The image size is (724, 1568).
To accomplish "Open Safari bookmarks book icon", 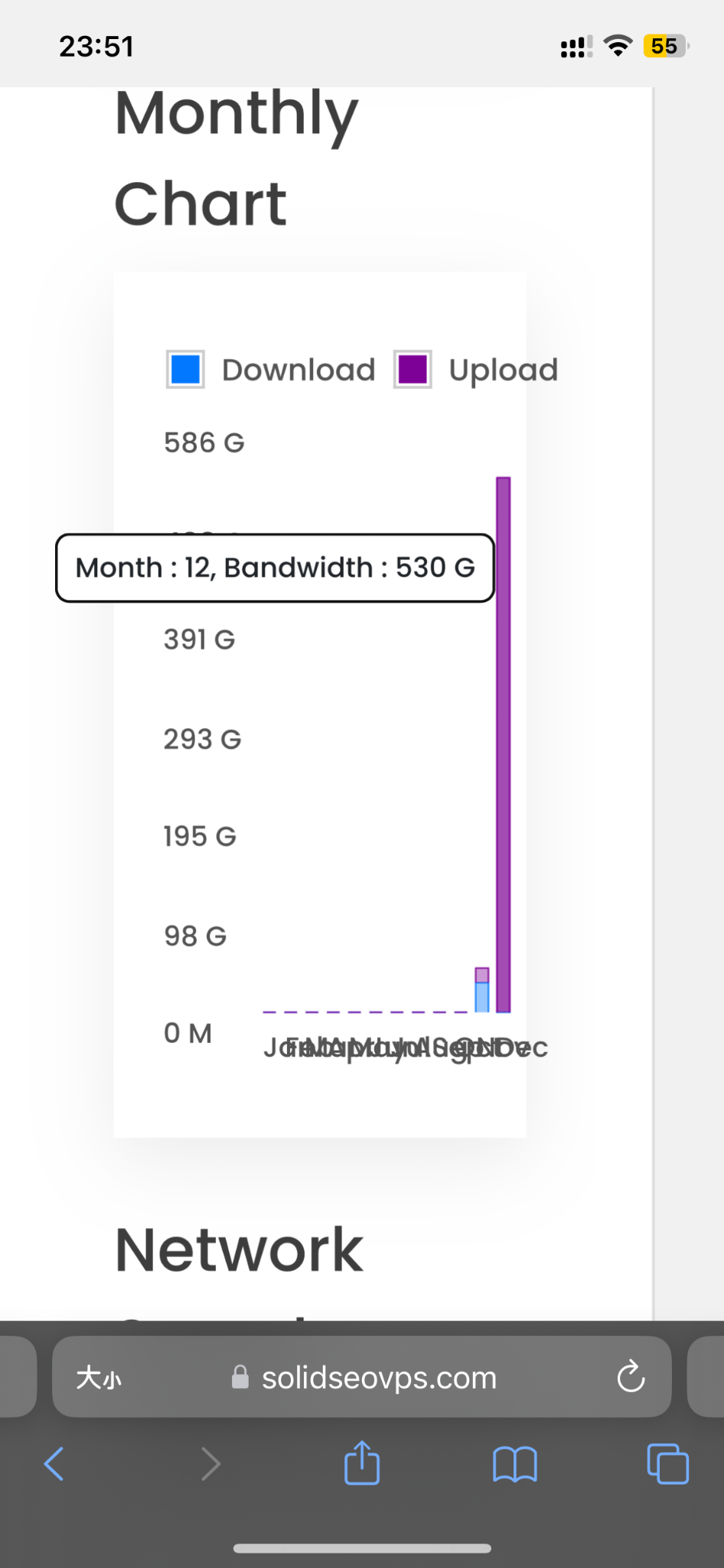I will point(514,1464).
